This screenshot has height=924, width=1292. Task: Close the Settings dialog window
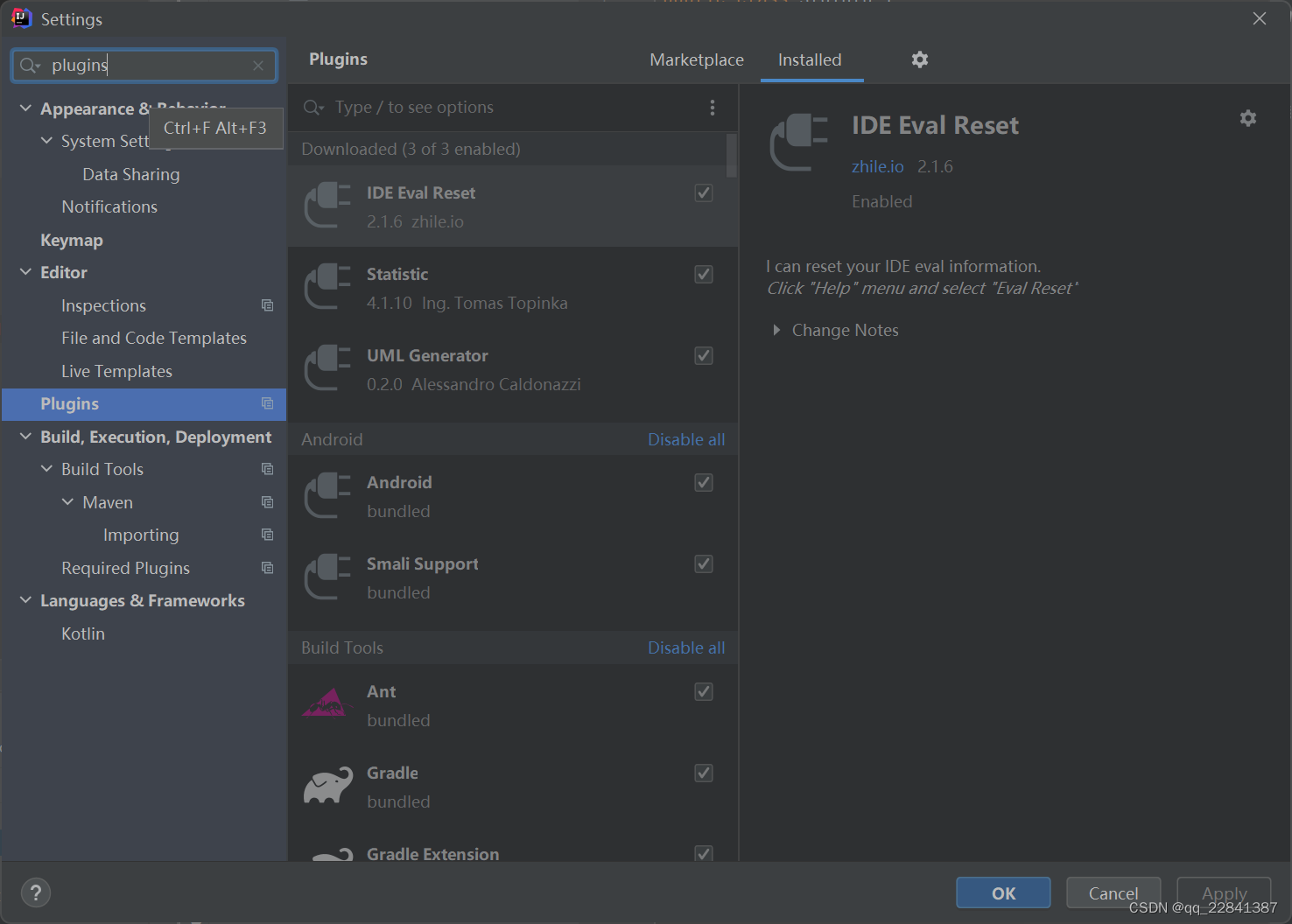pos(1260,18)
